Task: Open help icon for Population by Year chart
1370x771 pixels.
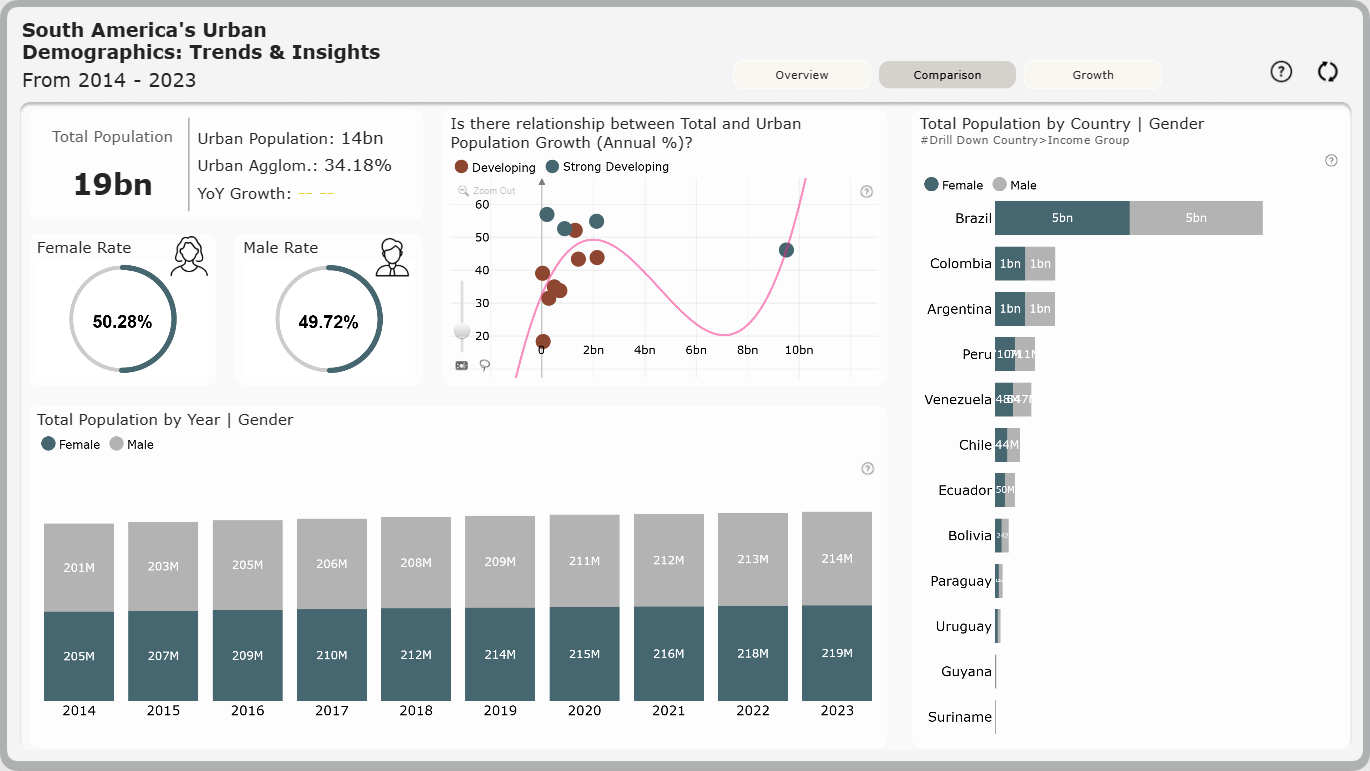Action: click(x=867, y=468)
